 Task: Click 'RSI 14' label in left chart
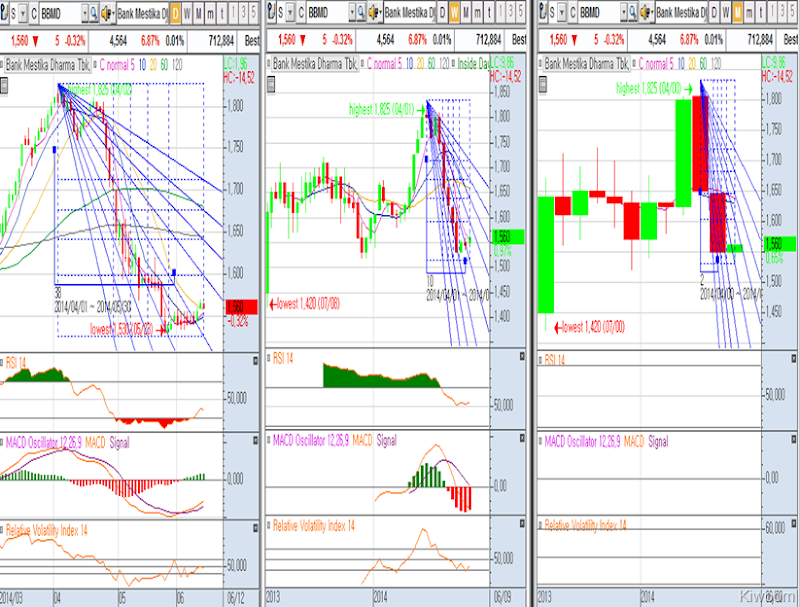[x=16, y=363]
